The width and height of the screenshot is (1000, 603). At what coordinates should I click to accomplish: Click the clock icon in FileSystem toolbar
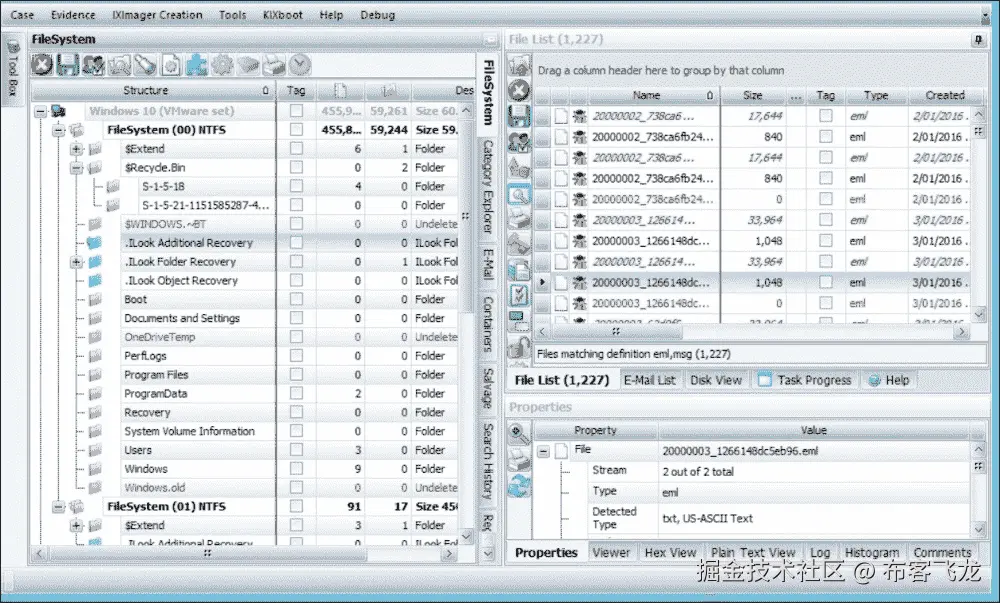pyautogui.click(x=299, y=65)
